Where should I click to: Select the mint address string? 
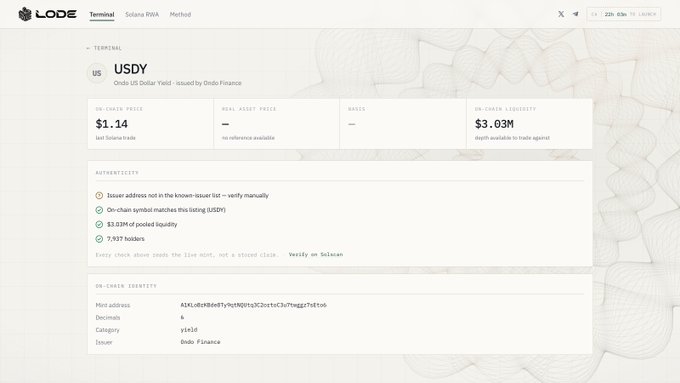point(253,305)
